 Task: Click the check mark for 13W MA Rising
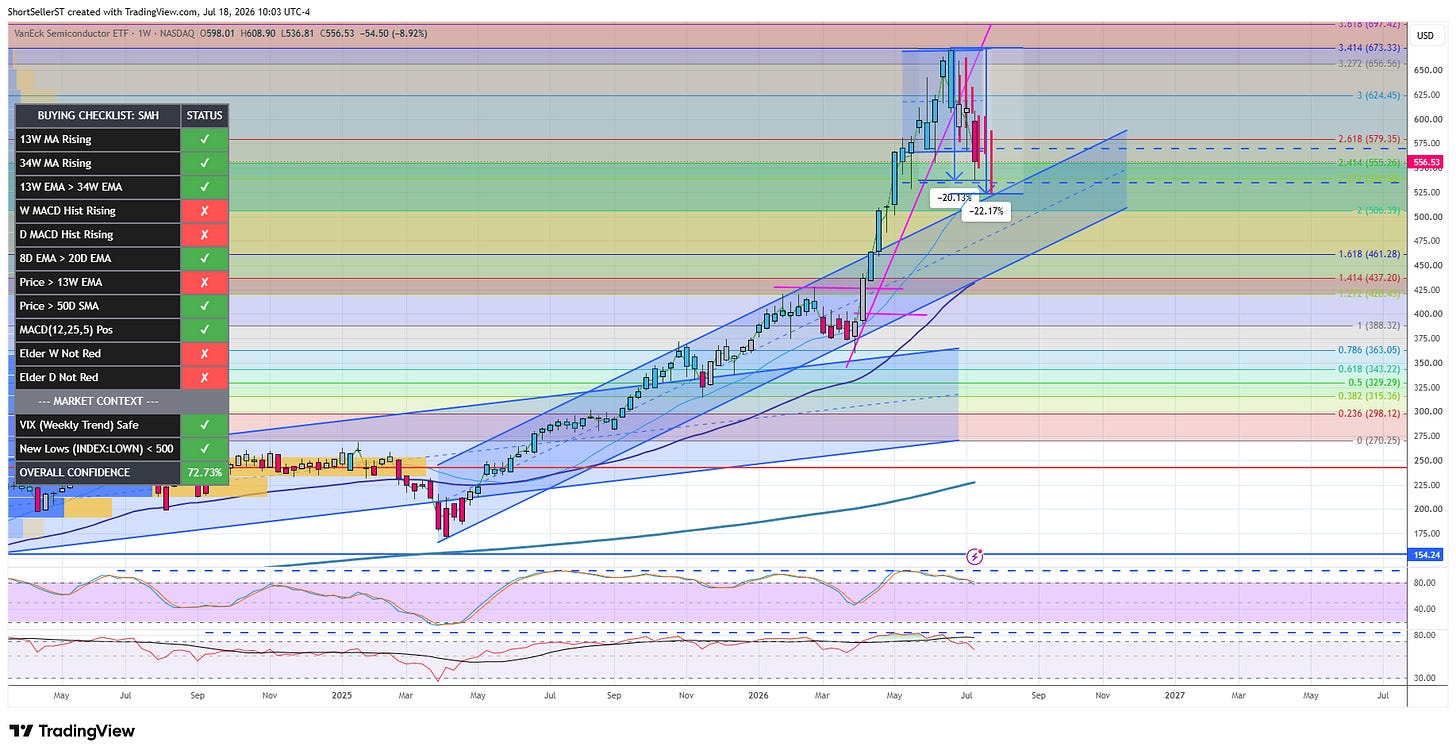click(x=205, y=140)
